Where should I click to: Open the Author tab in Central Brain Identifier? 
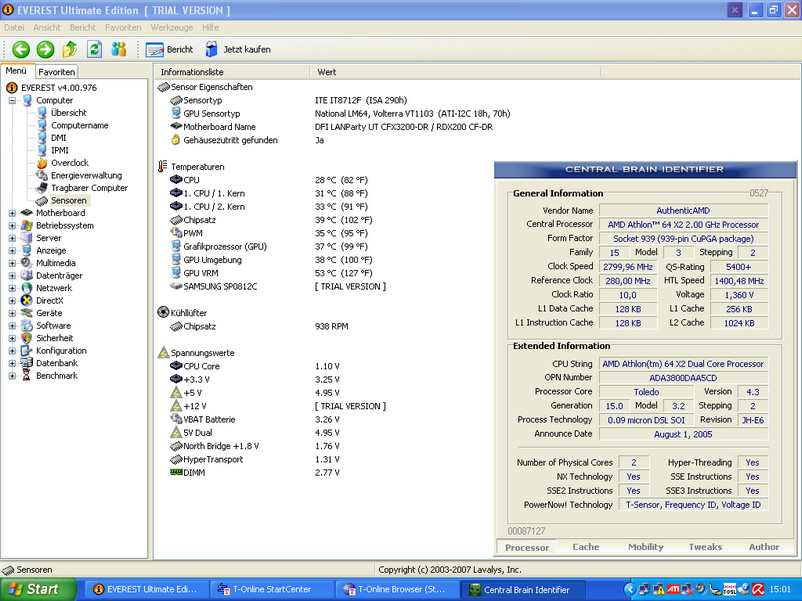tap(764, 547)
